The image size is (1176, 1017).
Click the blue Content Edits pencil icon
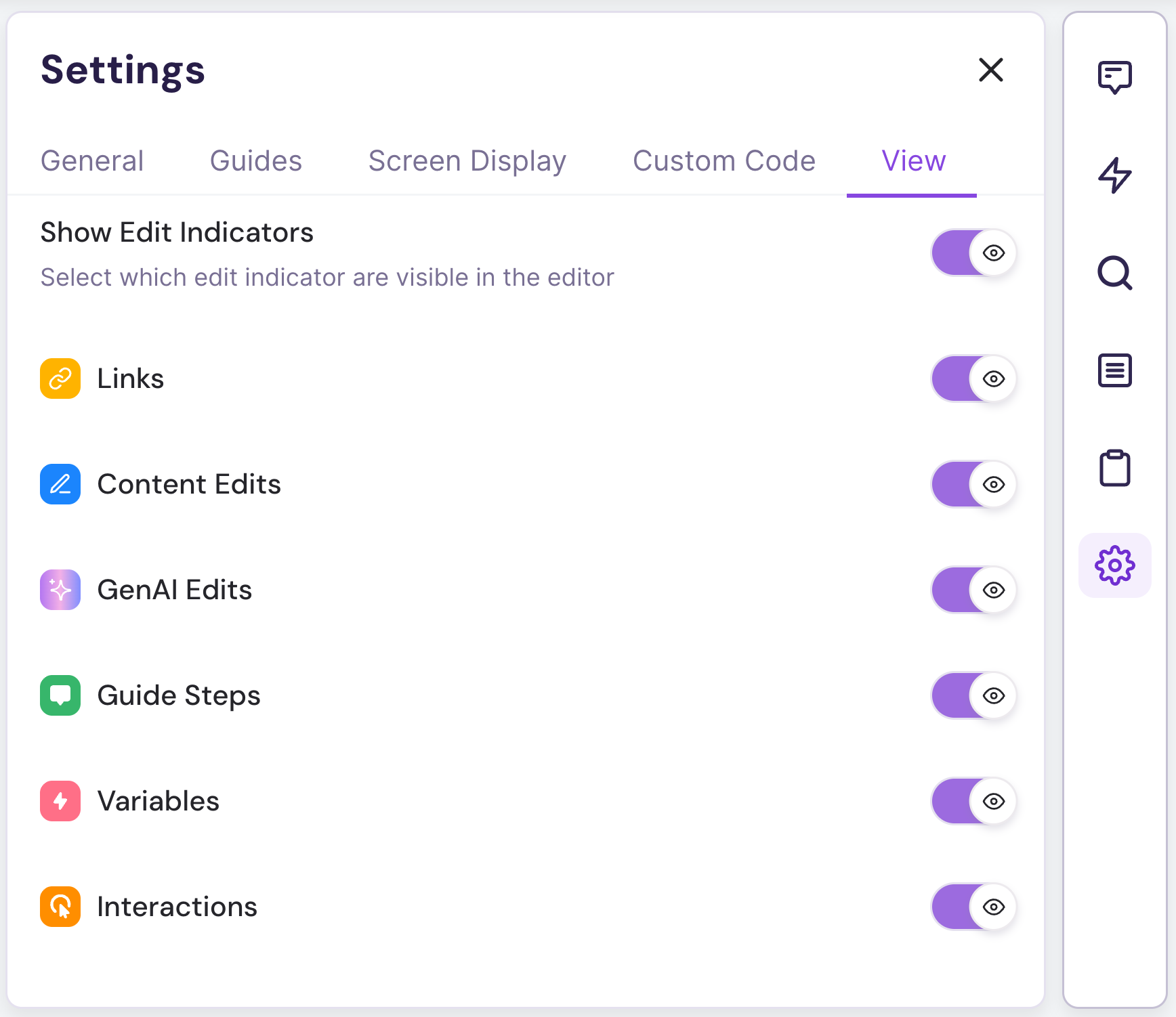[x=60, y=484]
